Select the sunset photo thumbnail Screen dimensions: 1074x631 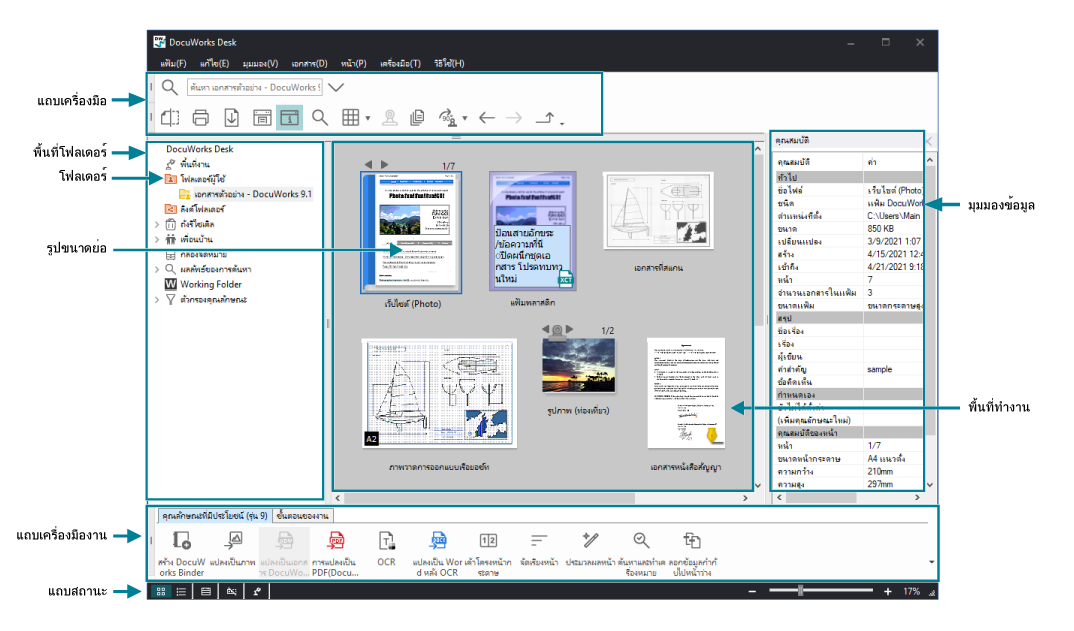click(x=580, y=366)
